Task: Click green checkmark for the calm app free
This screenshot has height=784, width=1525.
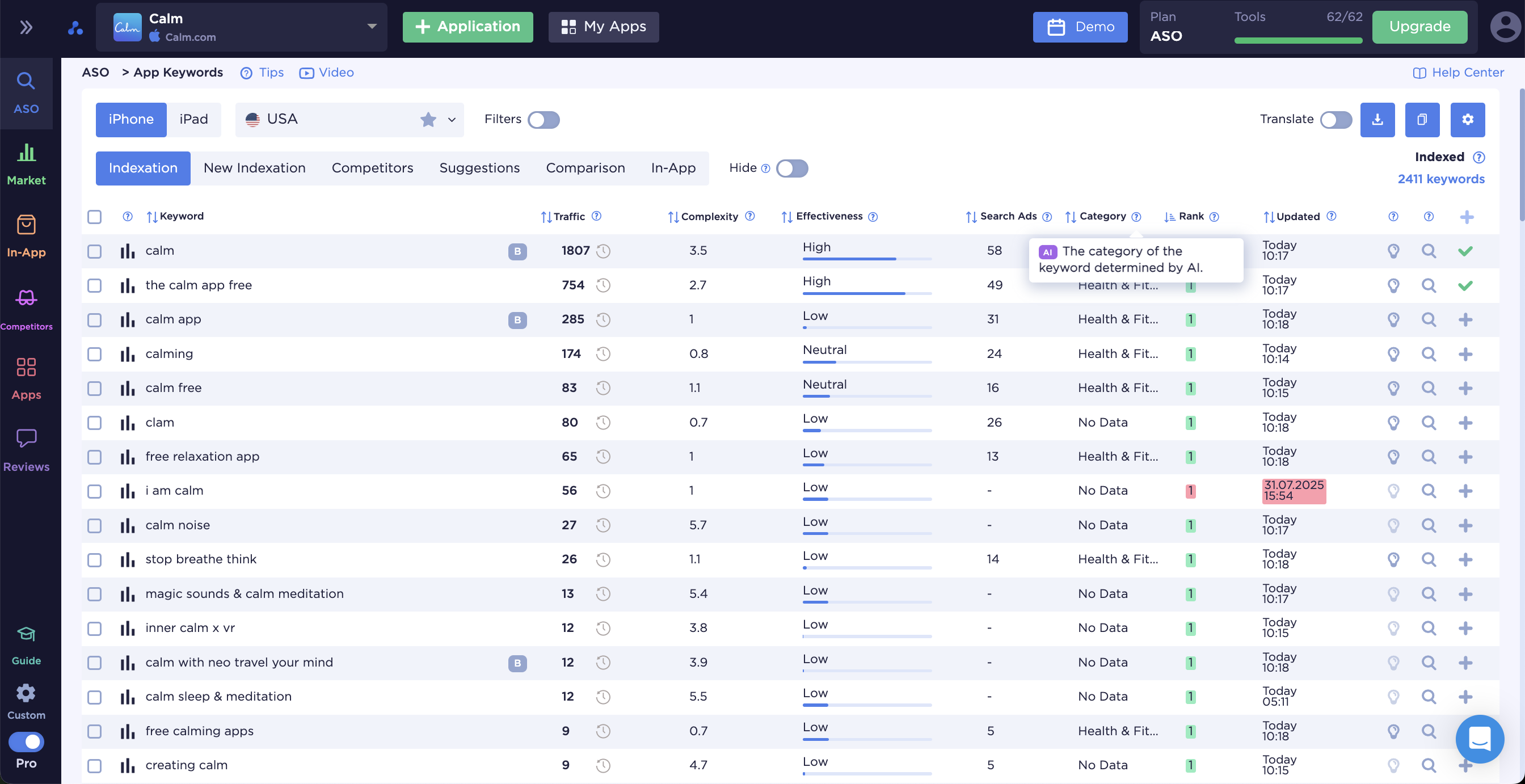Action: click(x=1465, y=285)
